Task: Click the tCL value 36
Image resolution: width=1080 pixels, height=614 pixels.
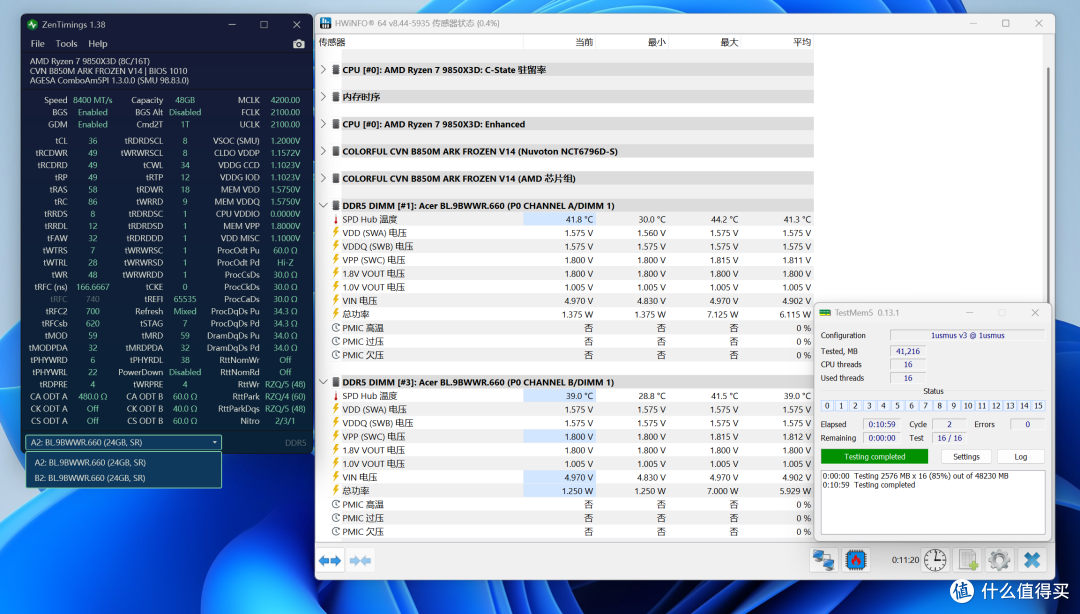Action: pos(92,141)
